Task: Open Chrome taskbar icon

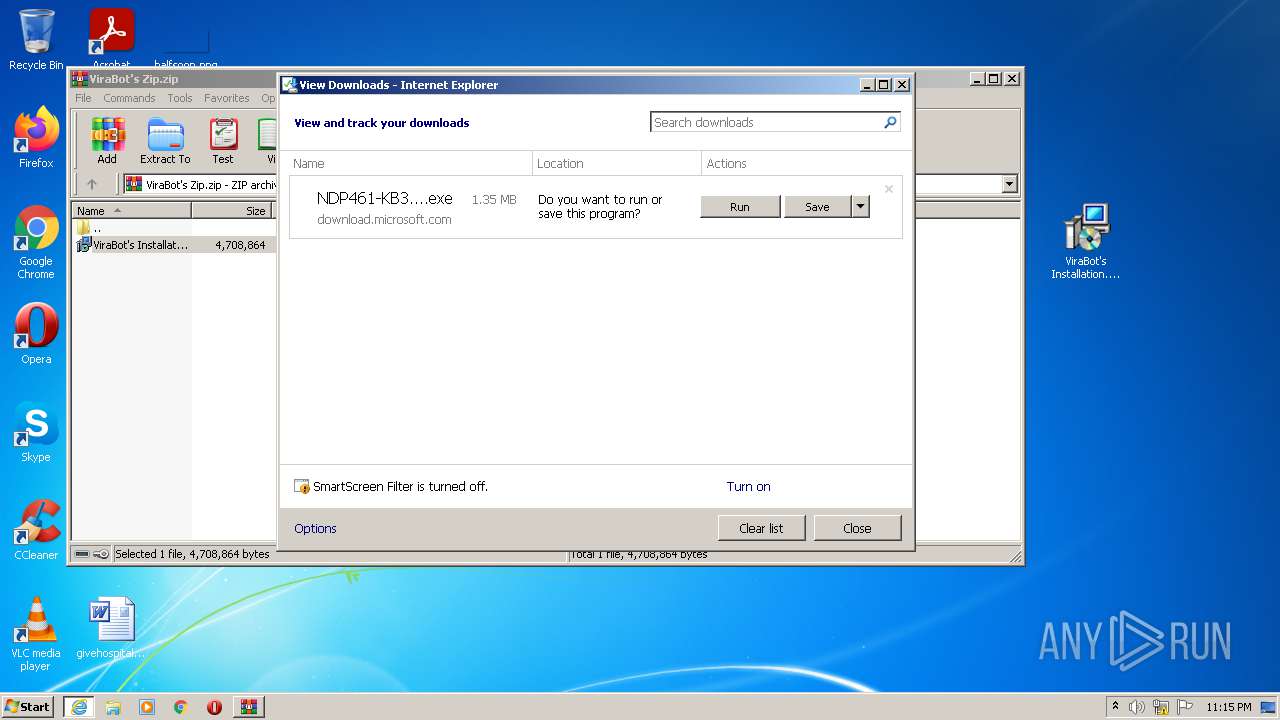Action: click(181, 706)
